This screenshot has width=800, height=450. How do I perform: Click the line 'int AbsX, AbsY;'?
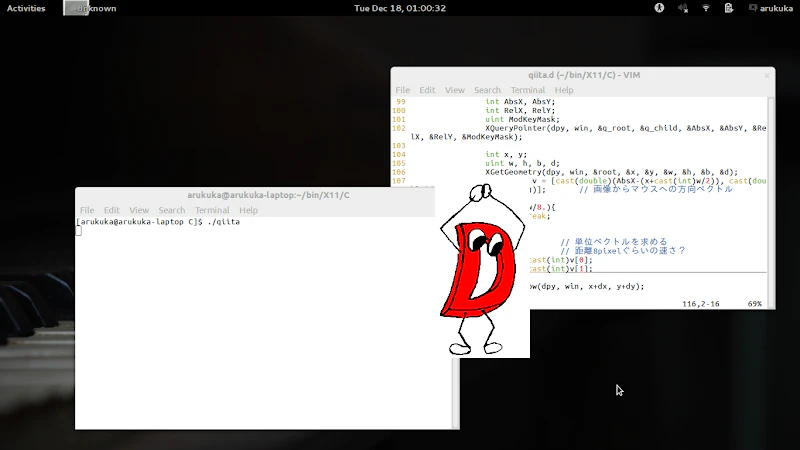tap(518, 102)
